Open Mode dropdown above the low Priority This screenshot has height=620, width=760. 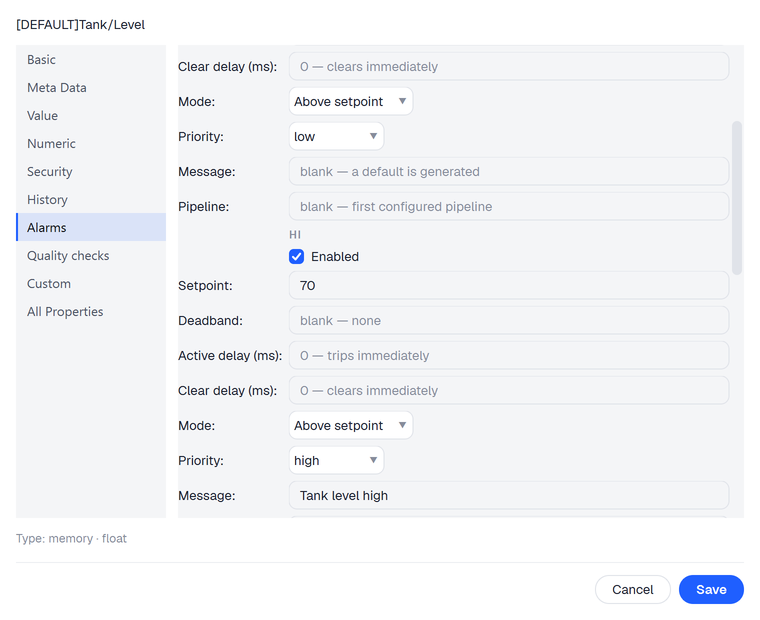pos(350,101)
